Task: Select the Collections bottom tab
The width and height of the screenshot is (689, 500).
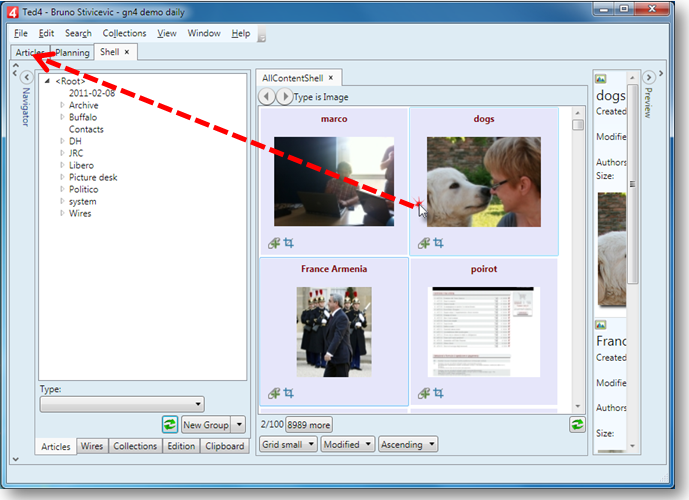Action: (135, 446)
